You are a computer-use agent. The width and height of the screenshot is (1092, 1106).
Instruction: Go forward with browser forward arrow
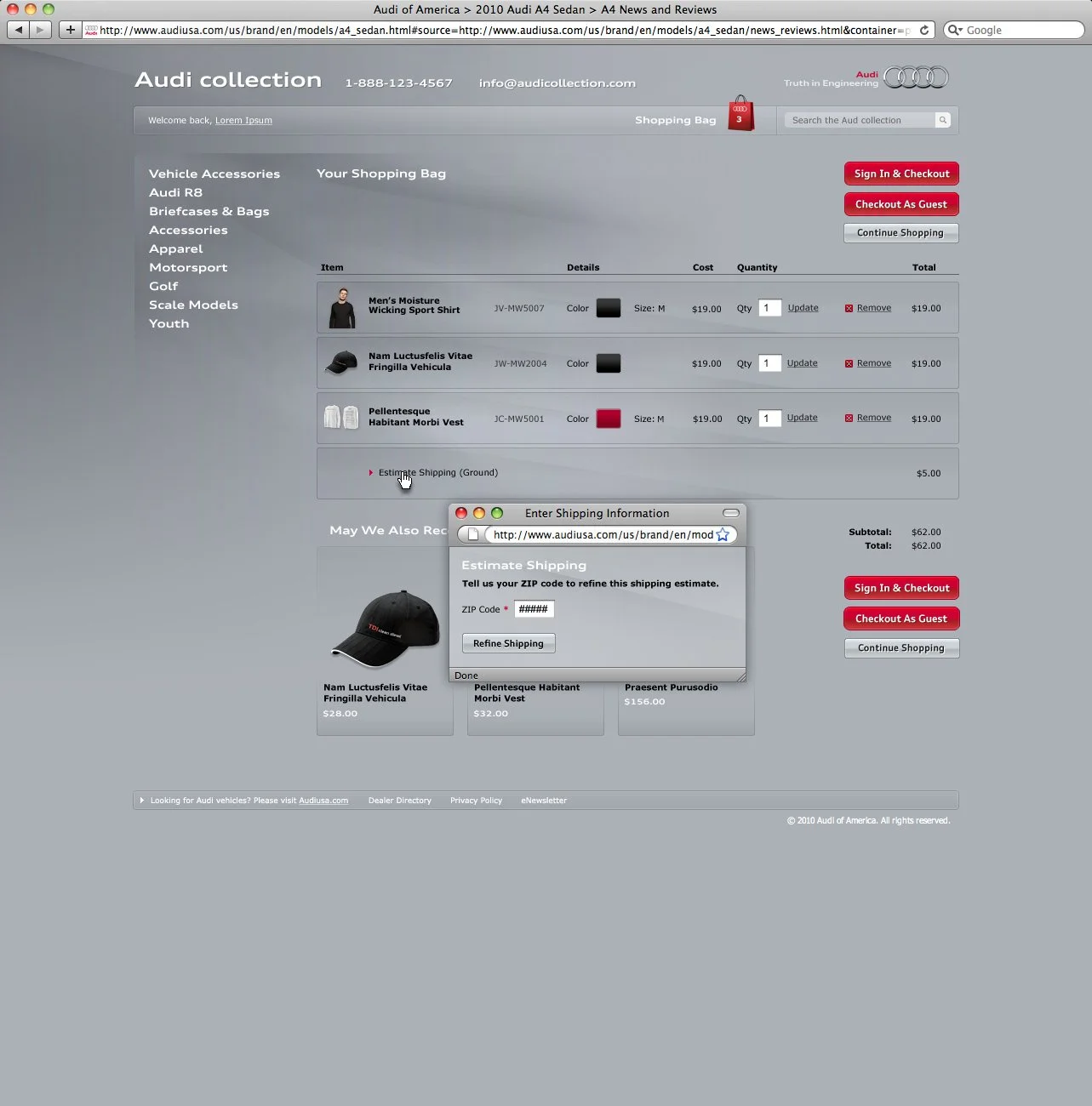point(40,30)
